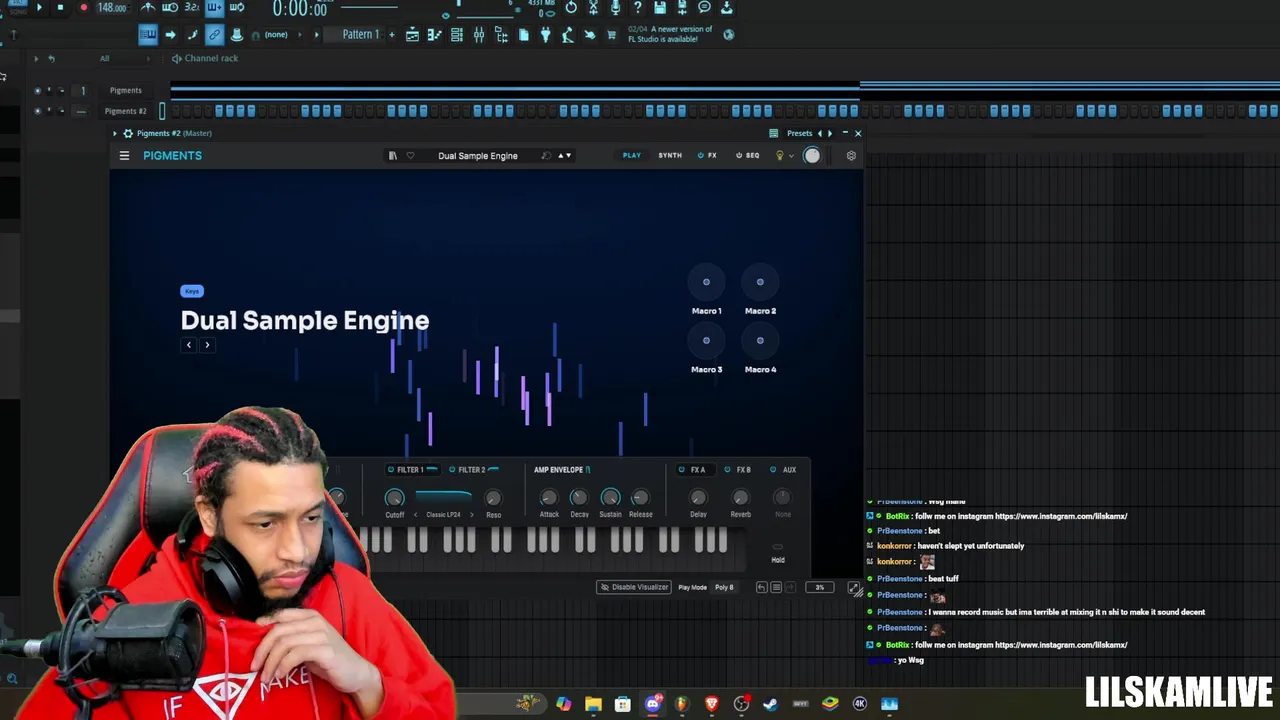Open the Presets menu in plugin wrapper
The height and width of the screenshot is (720, 1280).
point(799,133)
